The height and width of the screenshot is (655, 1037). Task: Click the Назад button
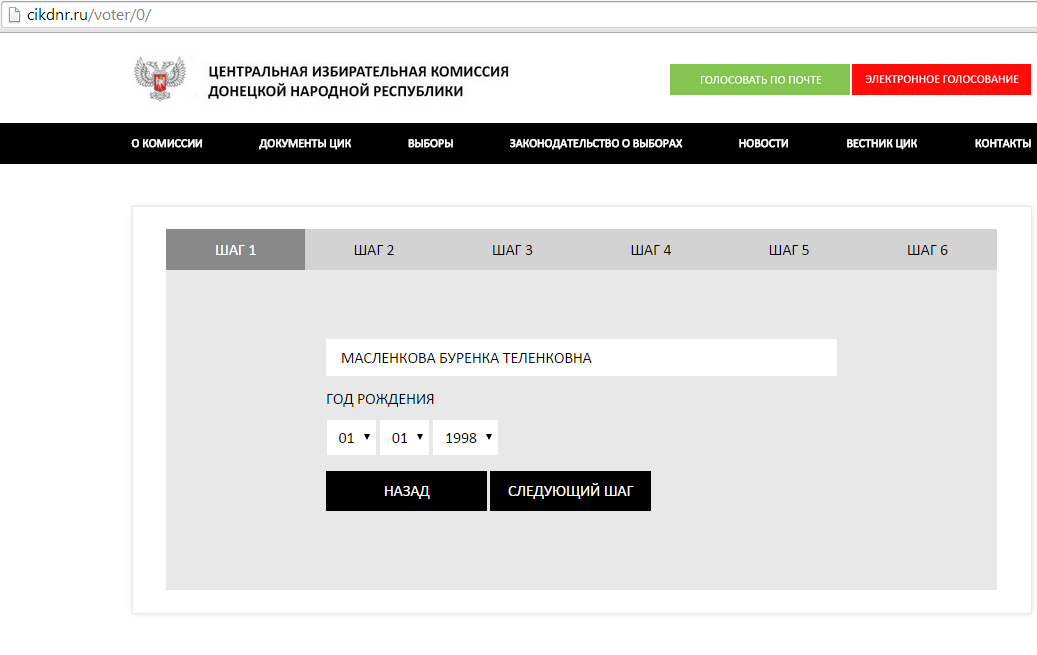point(406,491)
